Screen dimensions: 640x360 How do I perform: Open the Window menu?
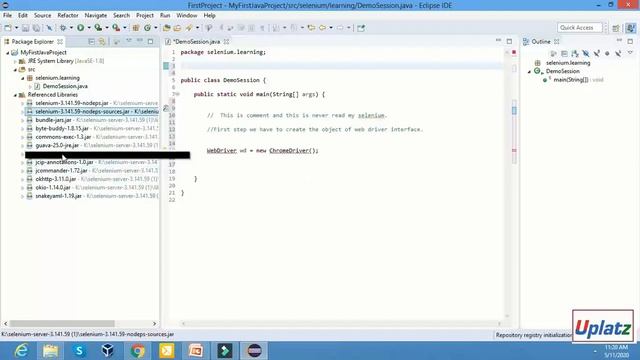pos(187,15)
